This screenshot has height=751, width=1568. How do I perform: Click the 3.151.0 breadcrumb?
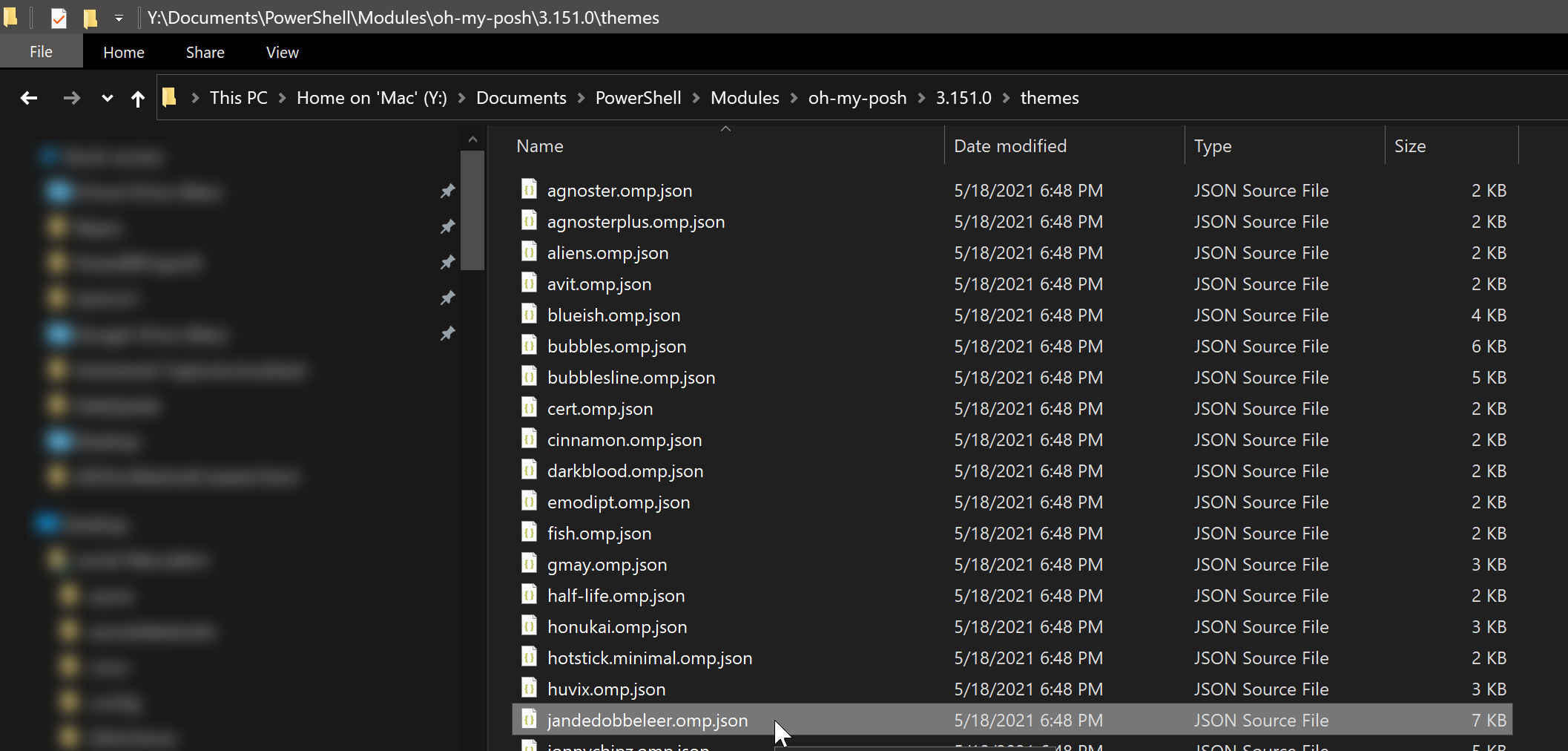[x=963, y=98]
